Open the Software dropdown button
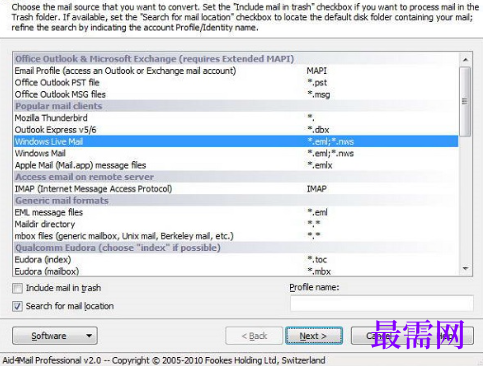Screen dimensions: 483x366 [x=55, y=336]
